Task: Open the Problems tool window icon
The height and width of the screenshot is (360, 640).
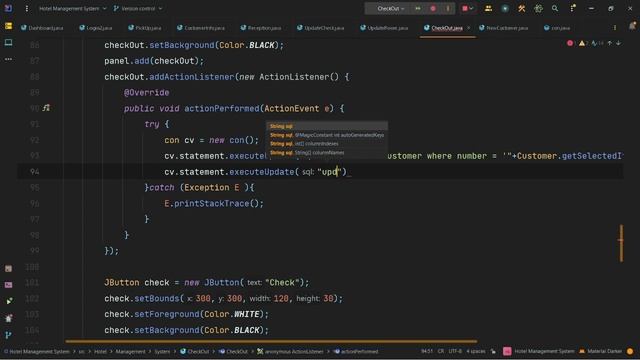Action: click(9, 318)
